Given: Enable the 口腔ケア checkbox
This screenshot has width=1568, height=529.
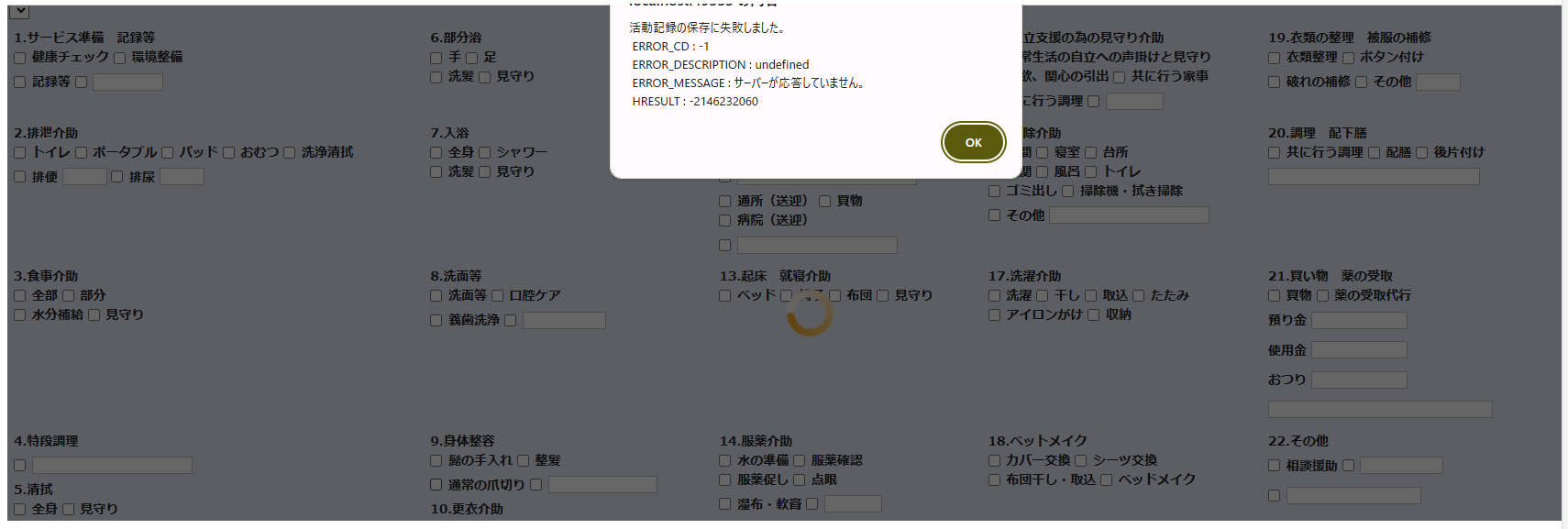Looking at the screenshot, I should tap(498, 296).
